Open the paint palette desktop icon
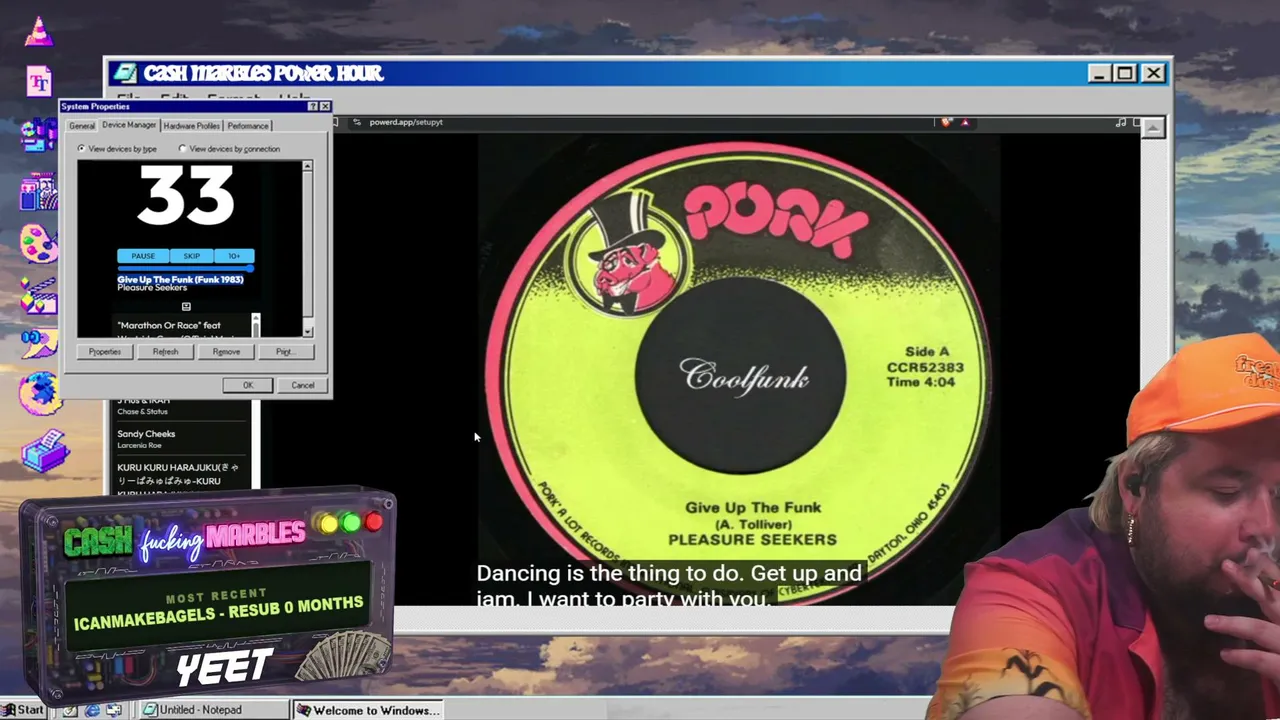Screen dimensions: 1280x720 39,243
